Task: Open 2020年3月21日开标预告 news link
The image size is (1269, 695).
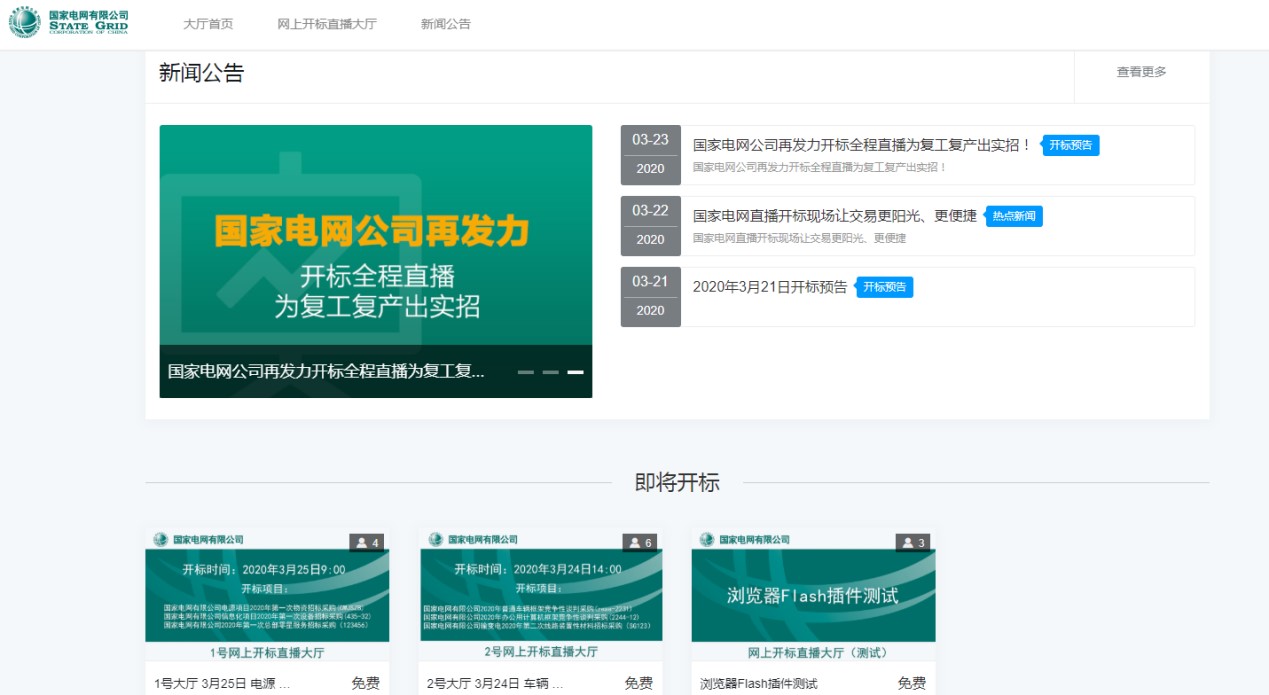Action: (x=769, y=287)
